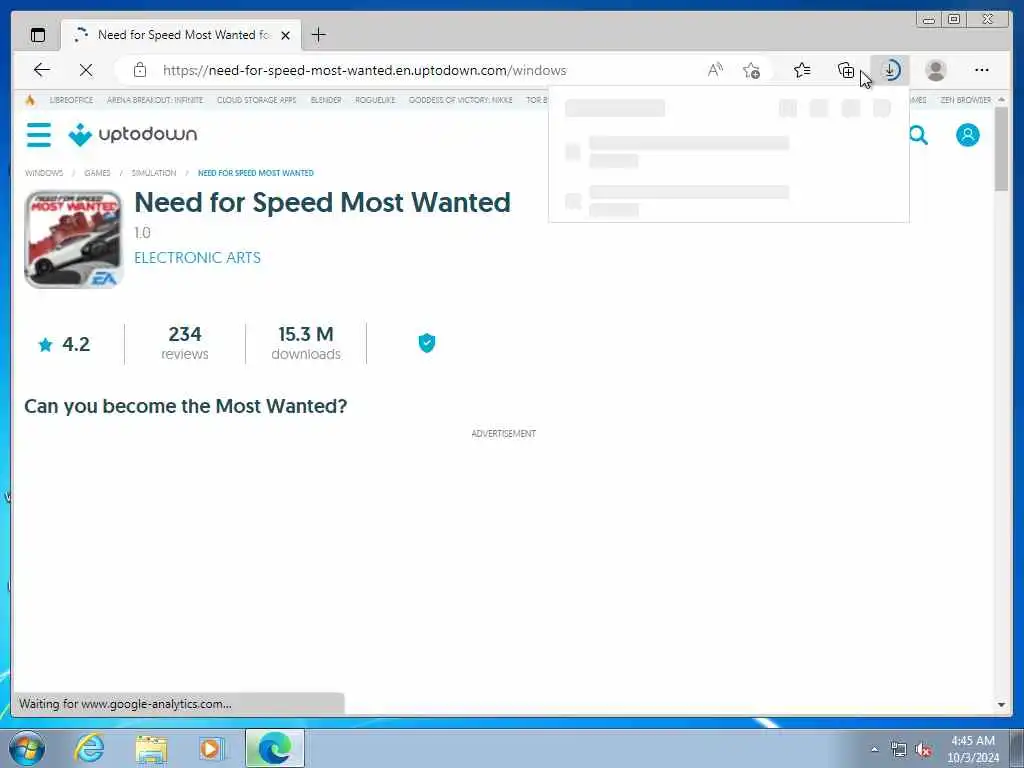This screenshot has width=1024, height=768.
Task: View site information via the lock icon
Action: coord(140,70)
